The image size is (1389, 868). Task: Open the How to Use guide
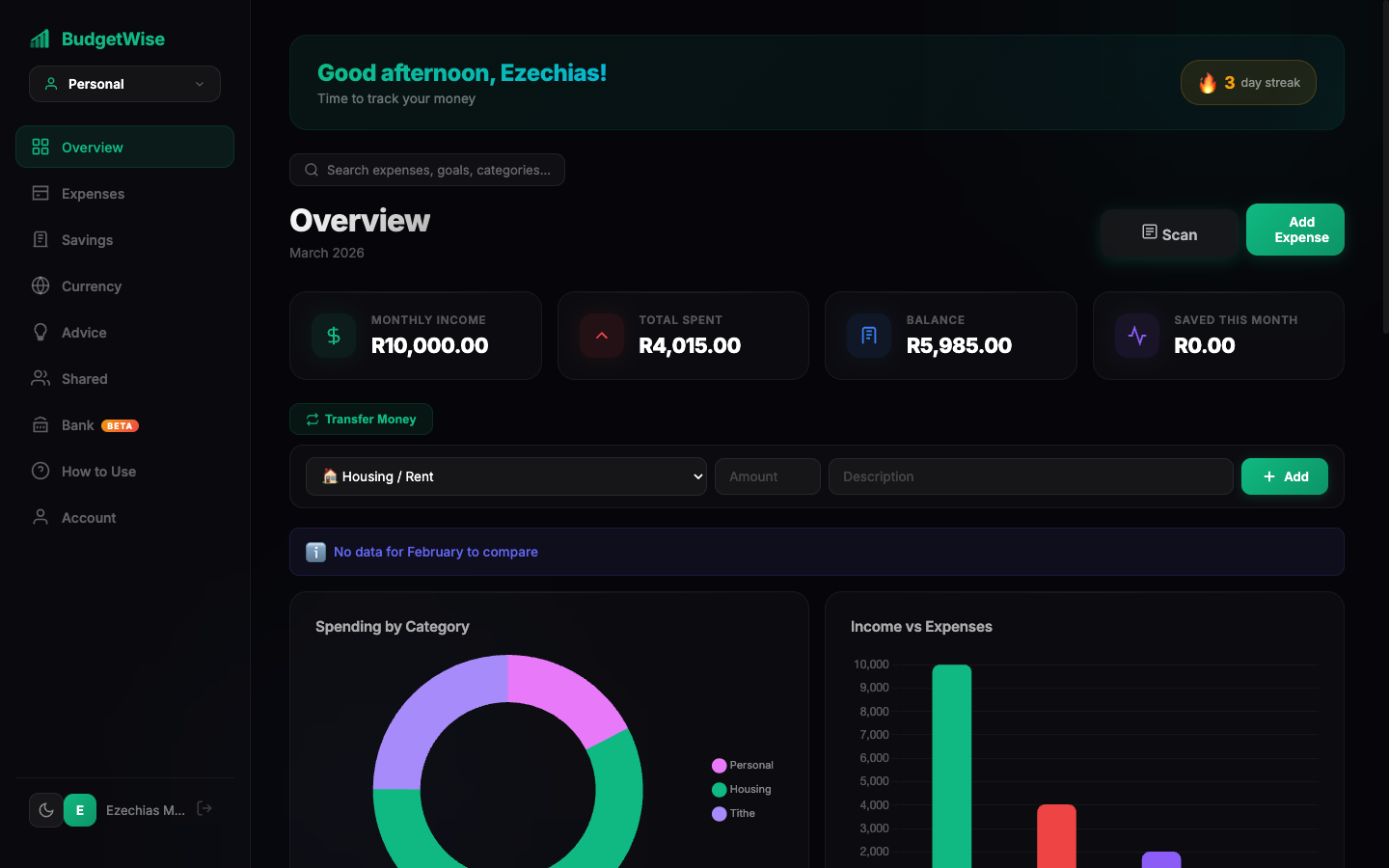124,471
